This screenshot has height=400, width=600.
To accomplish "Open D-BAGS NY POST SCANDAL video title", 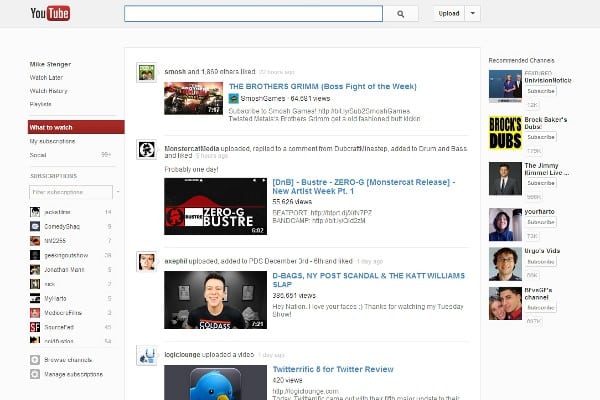I will pyautogui.click(x=368, y=280).
